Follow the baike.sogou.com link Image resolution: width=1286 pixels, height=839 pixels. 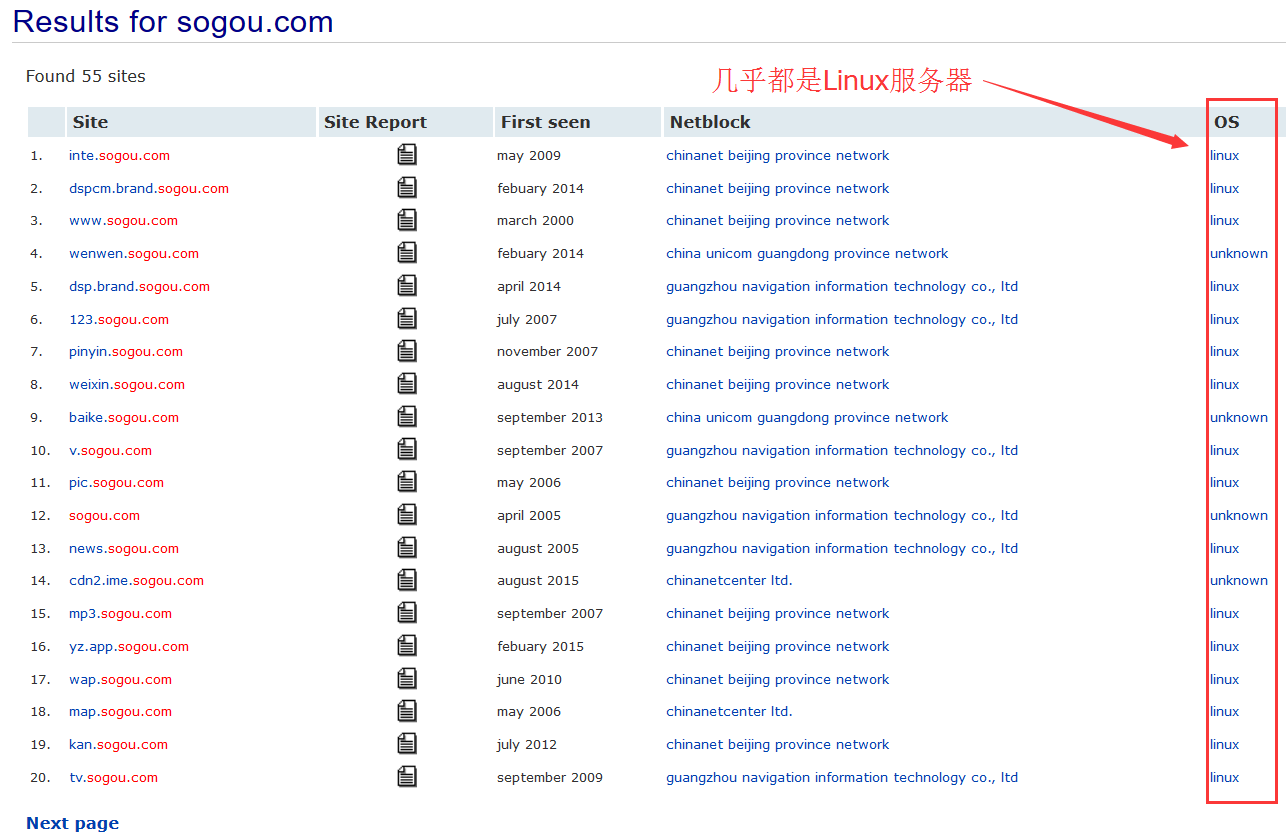124,417
